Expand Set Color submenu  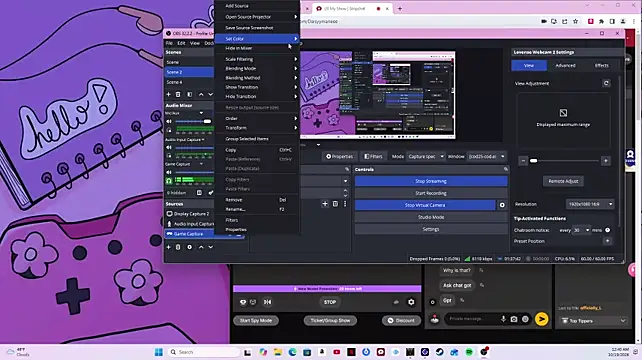tap(258, 39)
